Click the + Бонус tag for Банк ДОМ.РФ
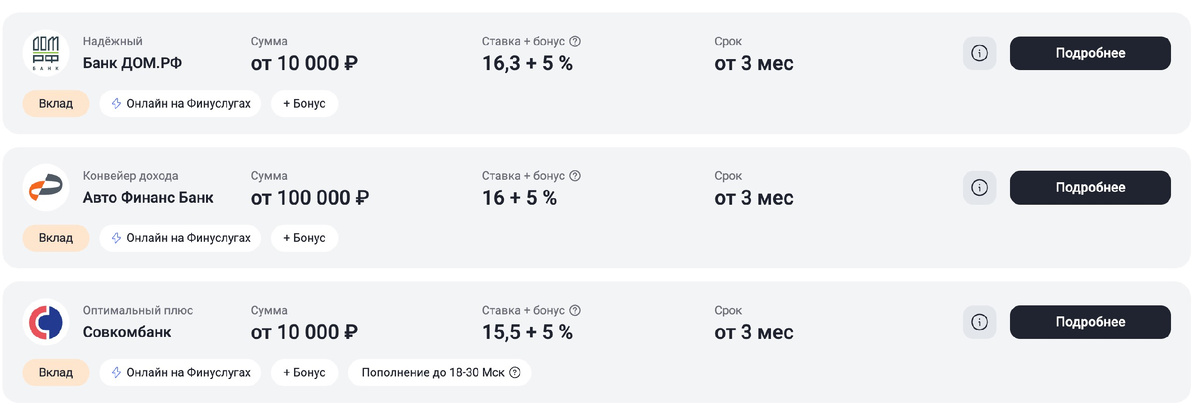The height and width of the screenshot is (410, 1200). [304, 104]
